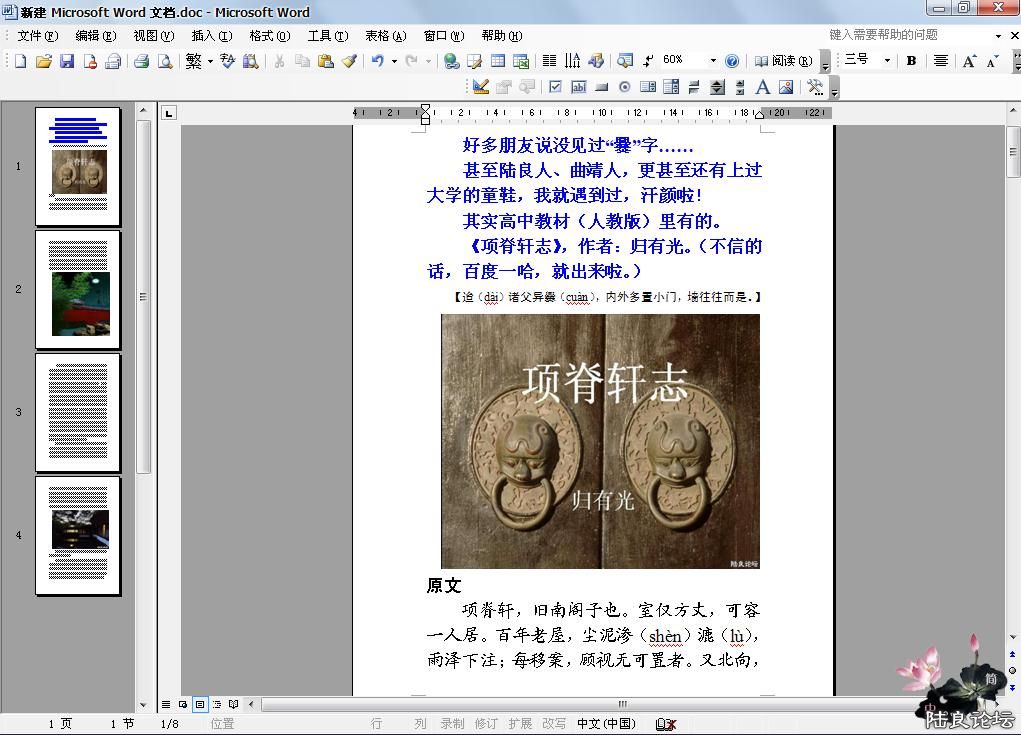This screenshot has width=1021, height=735.
Task: Toggle Bold formatting button
Action: pos(911,61)
